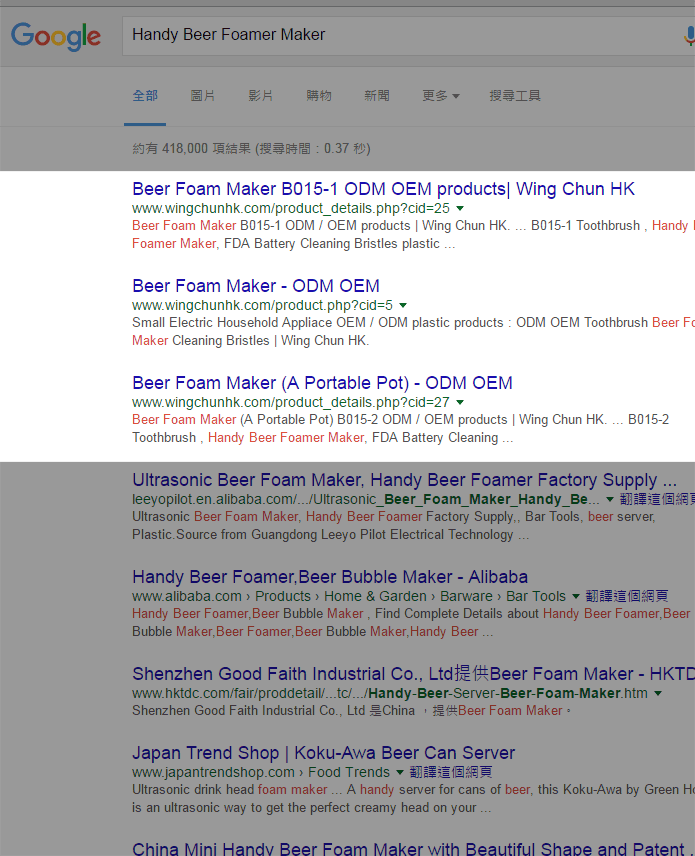Open the 新聞 tab

377,96
